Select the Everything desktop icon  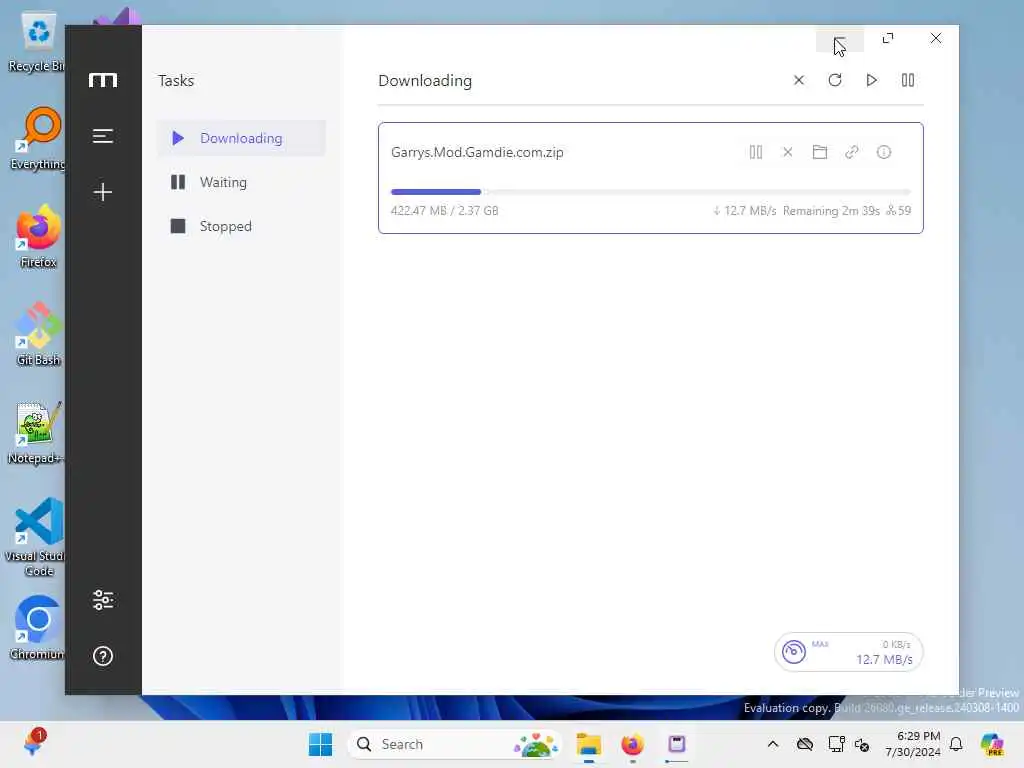[38, 138]
